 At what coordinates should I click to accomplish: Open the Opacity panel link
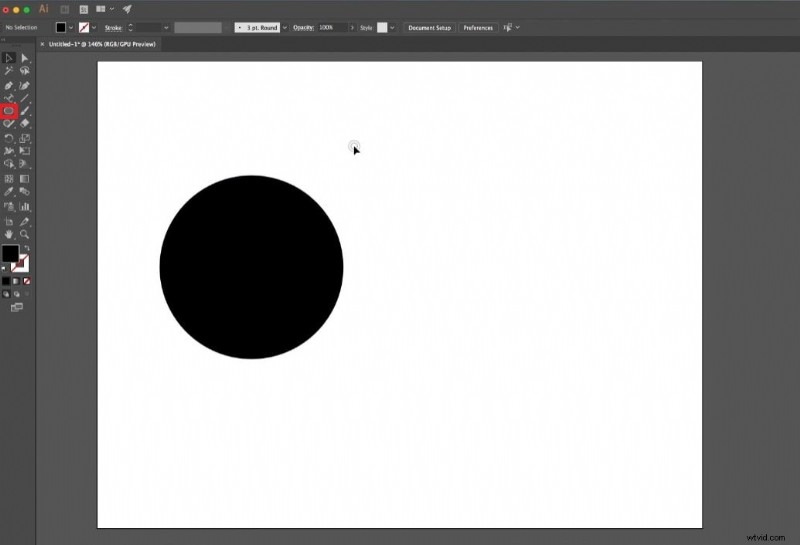click(303, 28)
